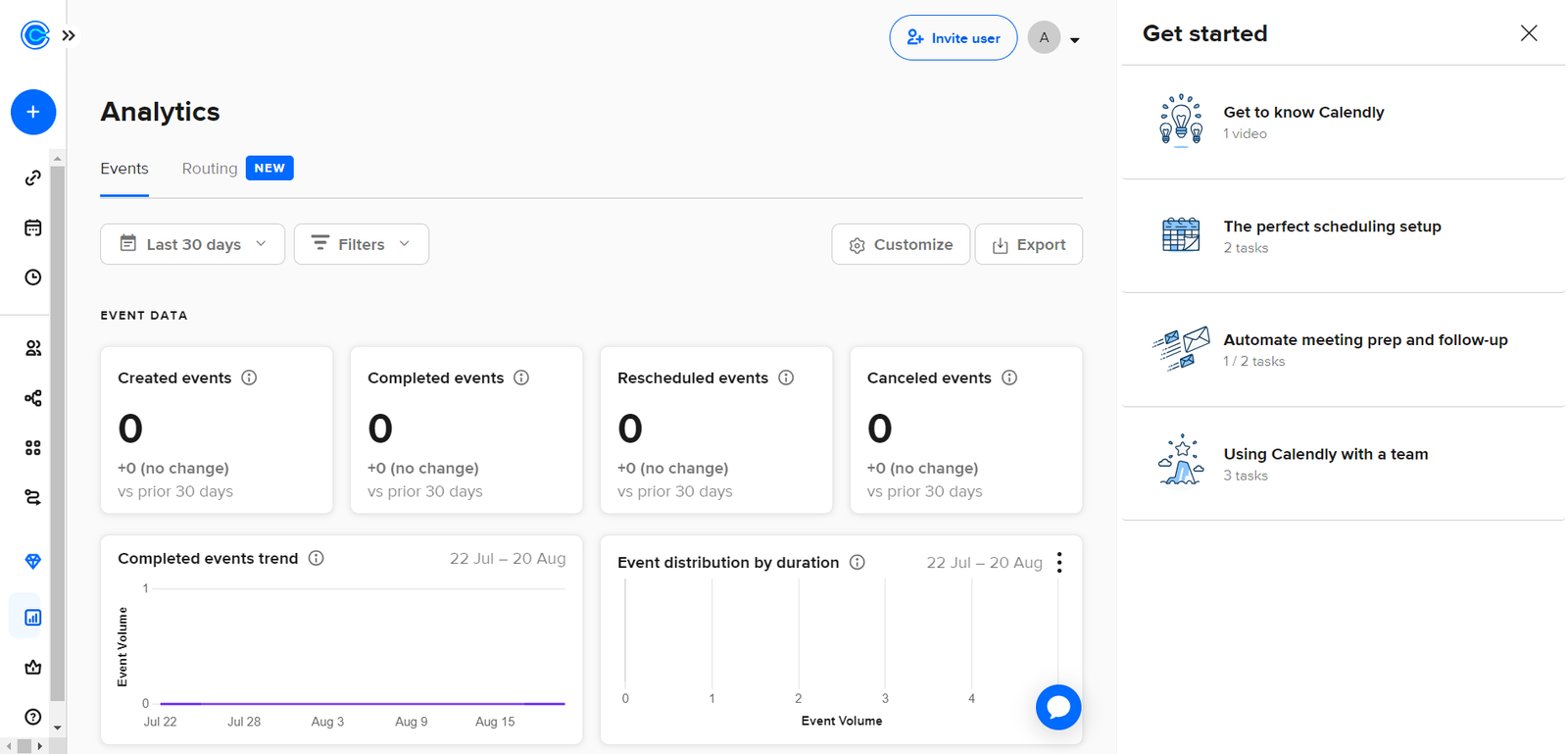This screenshot has width=1568, height=754.
Task: Open Admin center crown icon in sidebar
Action: tap(33, 668)
